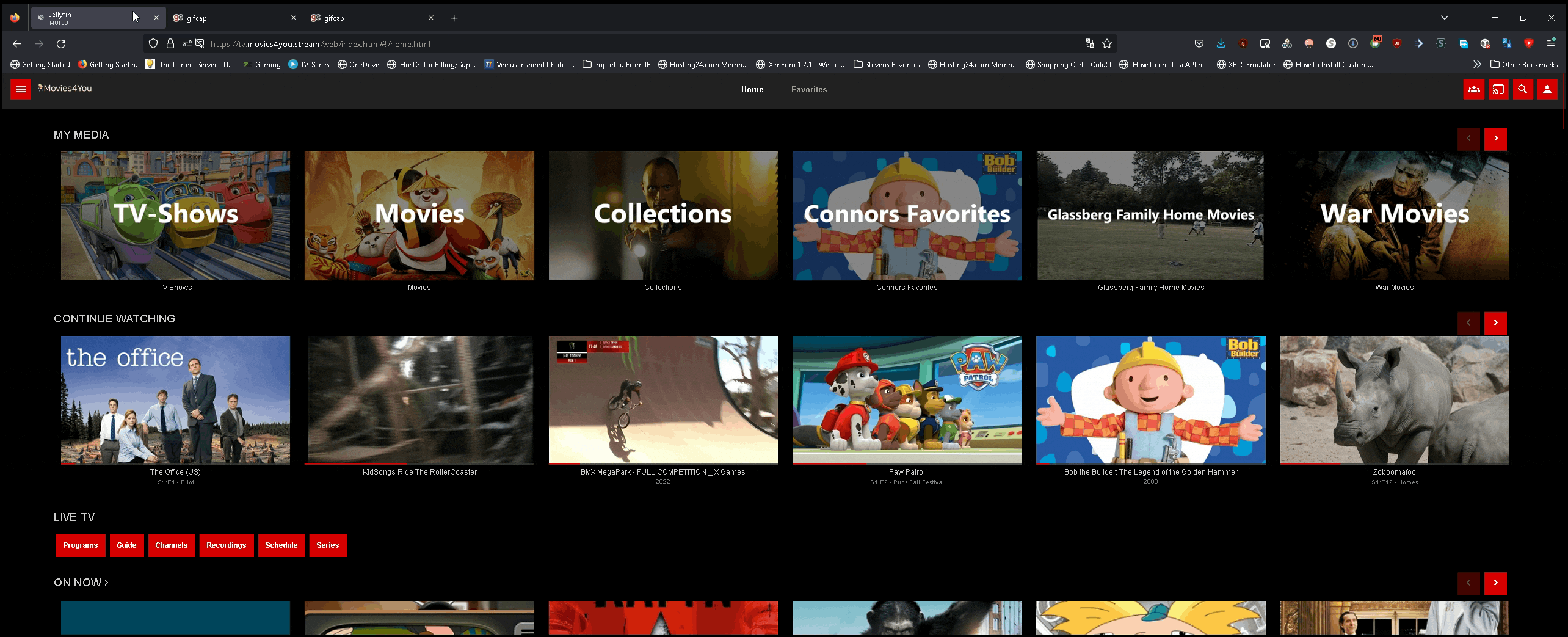Open Firefox downloads arrow icon

tap(1221, 44)
